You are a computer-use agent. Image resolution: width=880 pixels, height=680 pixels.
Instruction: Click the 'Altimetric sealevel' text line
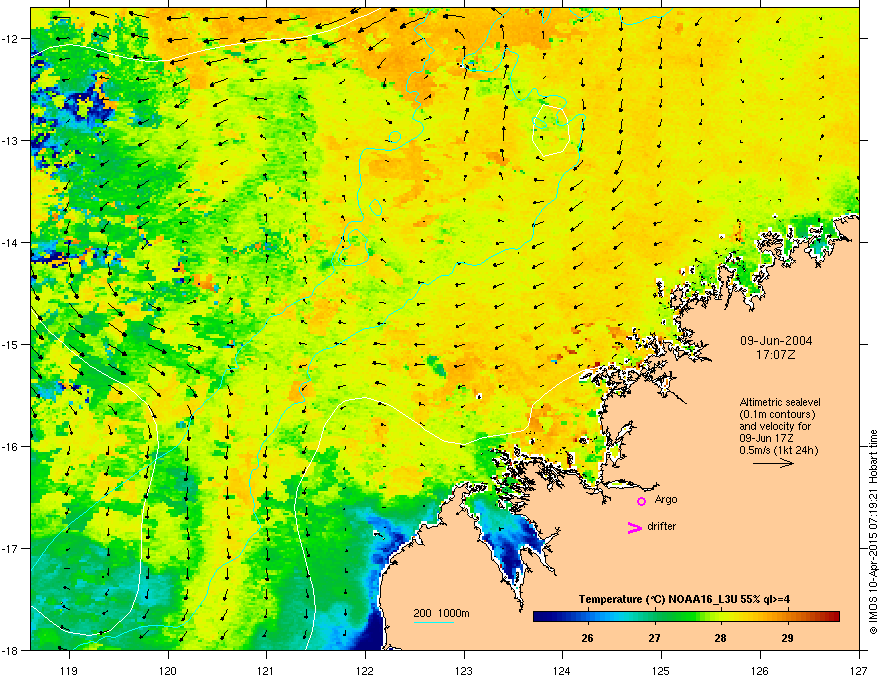tap(780, 402)
